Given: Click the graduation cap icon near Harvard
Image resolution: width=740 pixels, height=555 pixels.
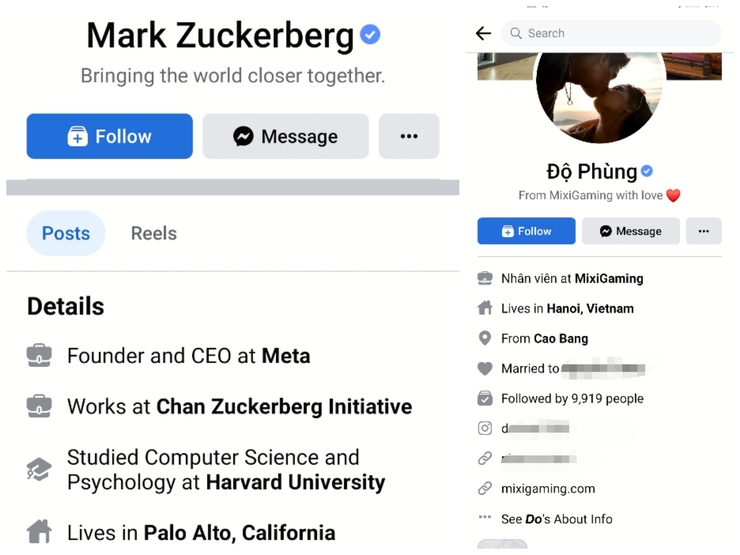Looking at the screenshot, I should [x=39, y=469].
